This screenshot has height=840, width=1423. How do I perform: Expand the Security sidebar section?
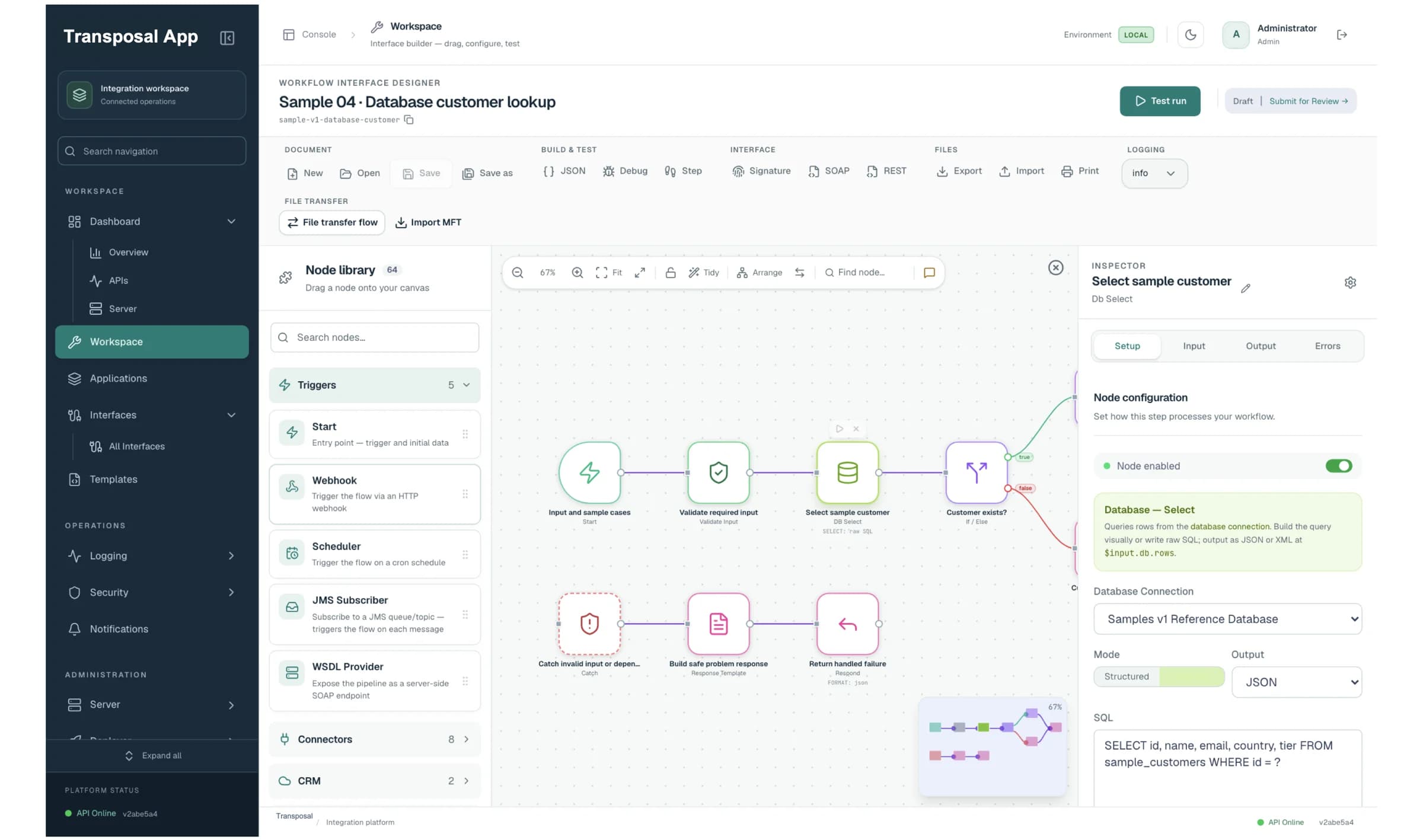(x=152, y=592)
